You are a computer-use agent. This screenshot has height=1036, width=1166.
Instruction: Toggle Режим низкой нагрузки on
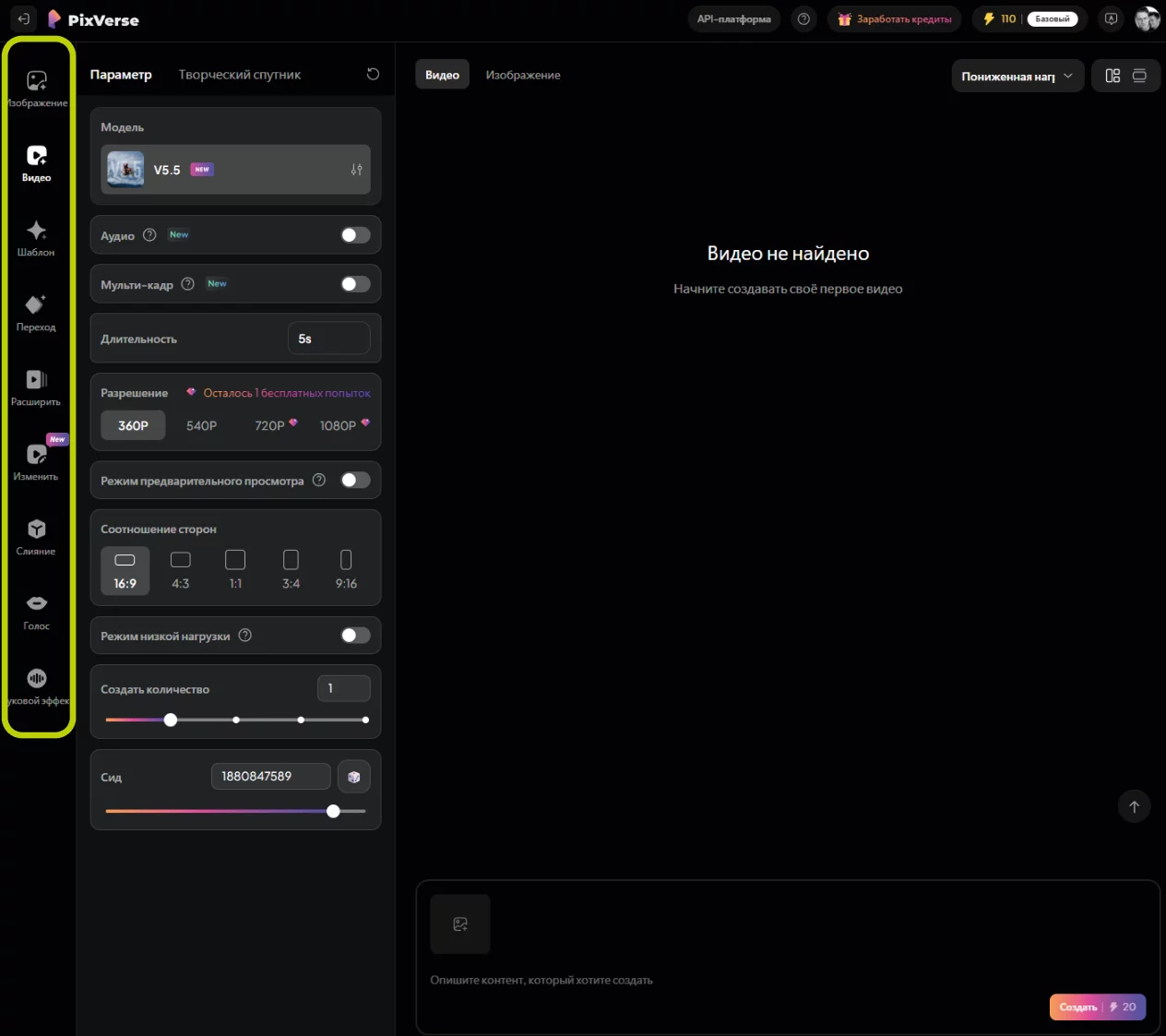tap(354, 636)
